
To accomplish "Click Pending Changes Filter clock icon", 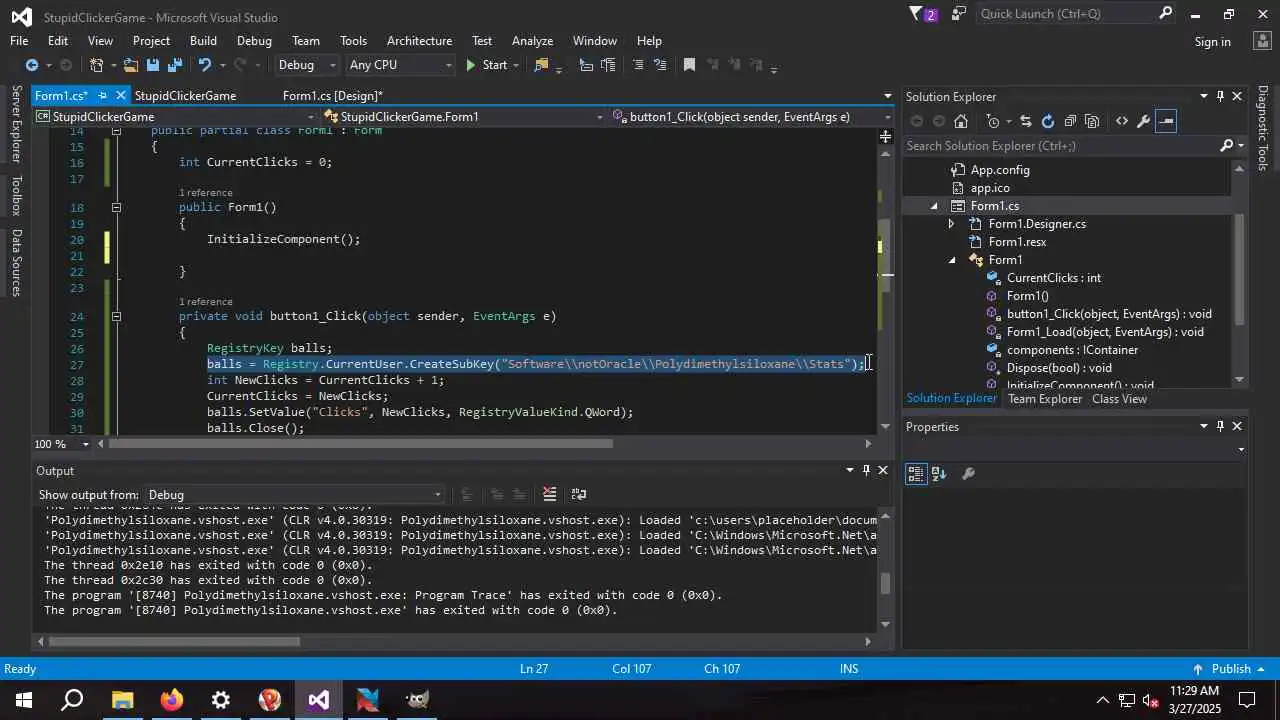I will 993,121.
